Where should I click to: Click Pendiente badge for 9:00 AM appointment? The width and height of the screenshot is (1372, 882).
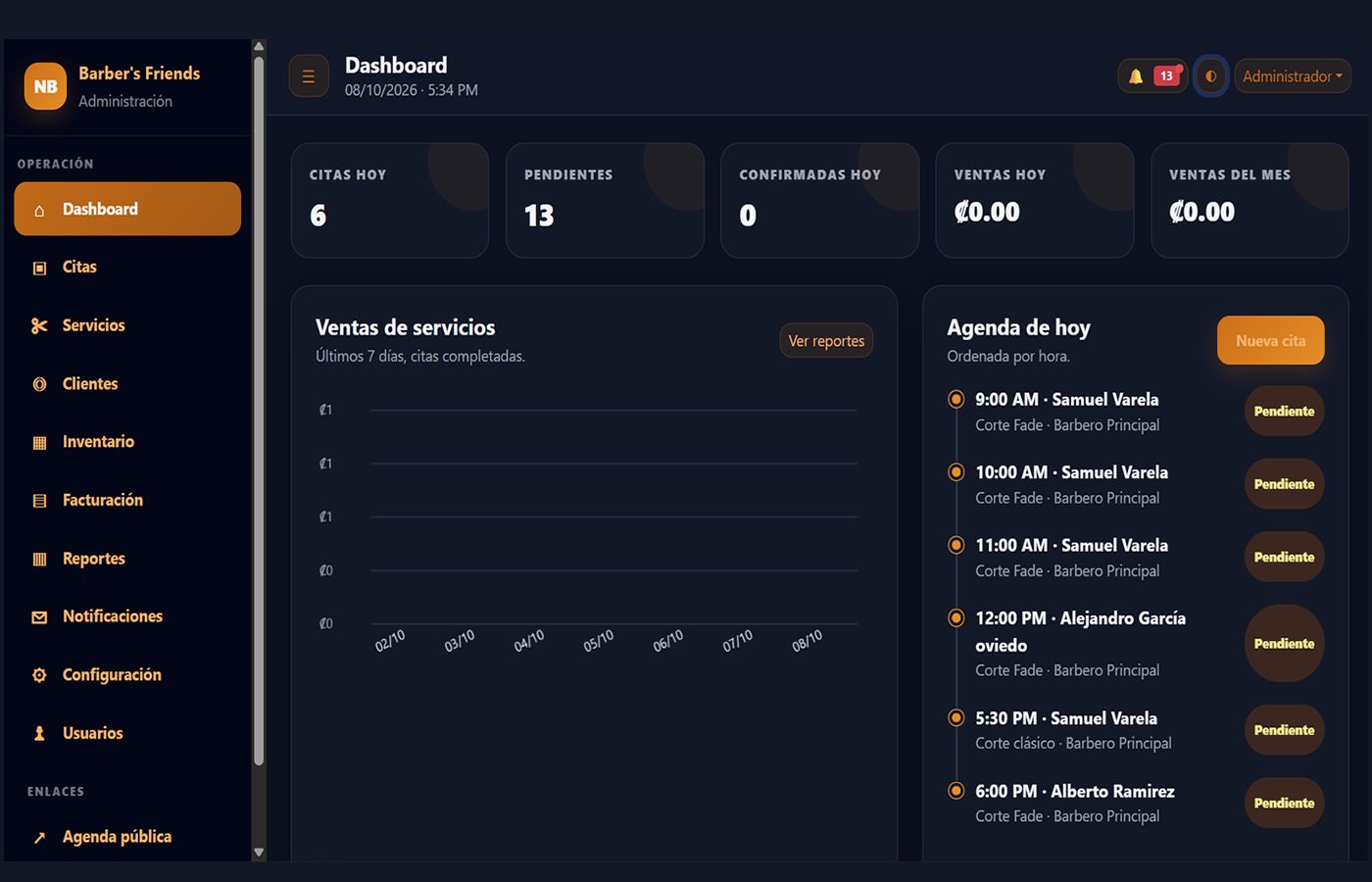(x=1284, y=412)
